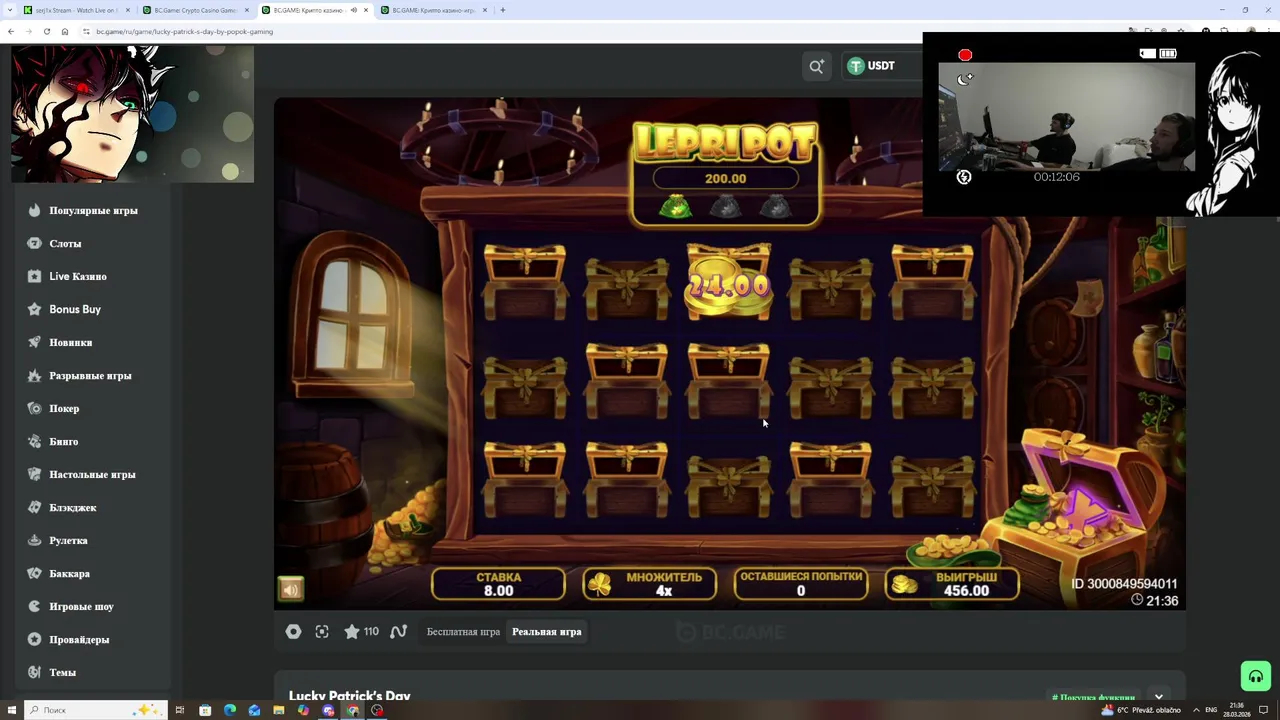The width and height of the screenshot is (1280, 720).
Task: Click the Lucky Patrick's Day title
Action: 350,696
